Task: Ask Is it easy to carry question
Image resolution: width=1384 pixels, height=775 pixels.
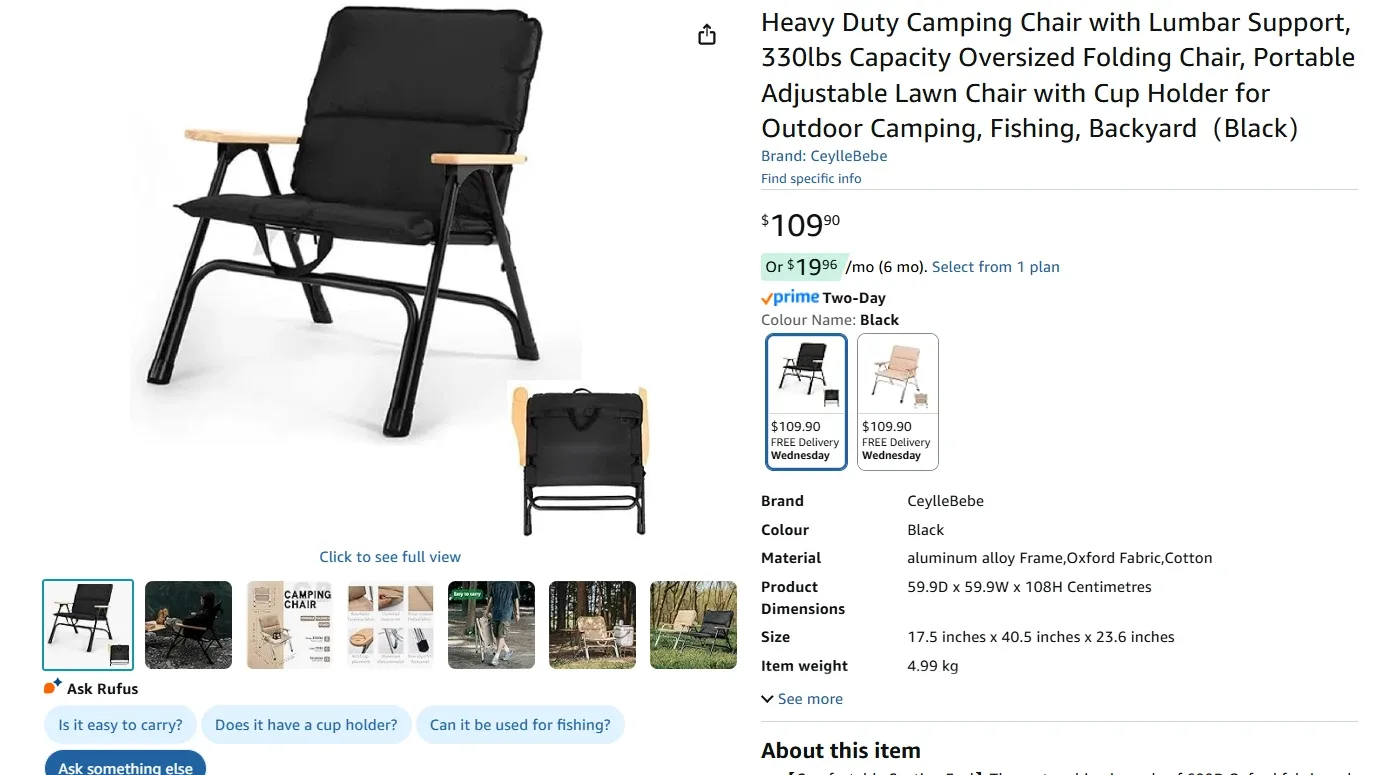Action: point(119,725)
